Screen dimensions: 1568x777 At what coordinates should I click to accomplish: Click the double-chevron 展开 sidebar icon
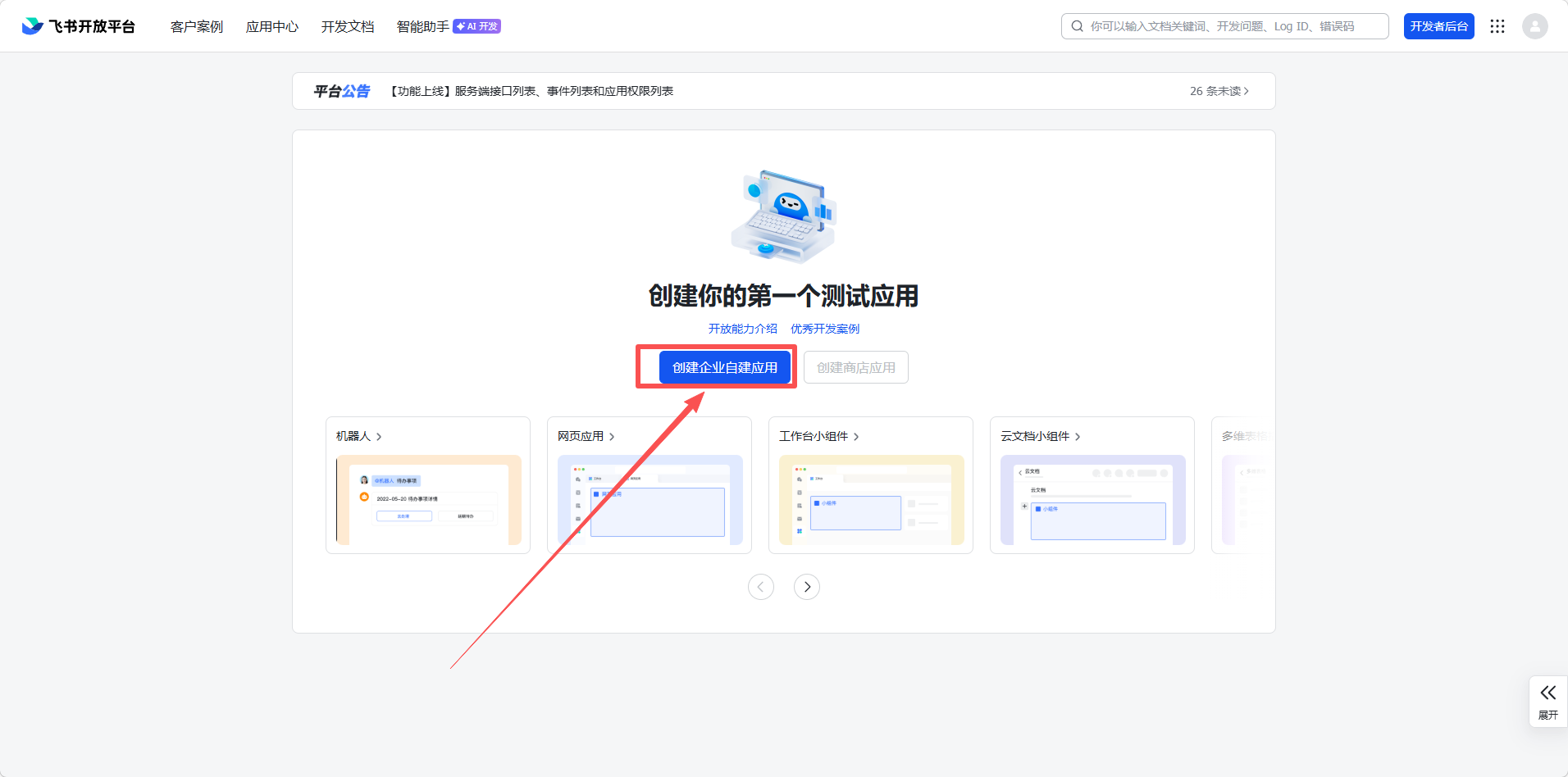point(1547,693)
